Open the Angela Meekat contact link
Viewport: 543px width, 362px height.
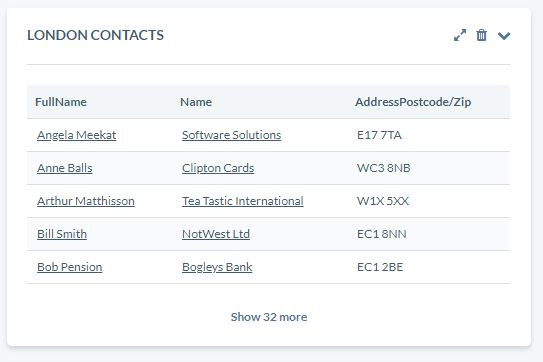point(77,135)
